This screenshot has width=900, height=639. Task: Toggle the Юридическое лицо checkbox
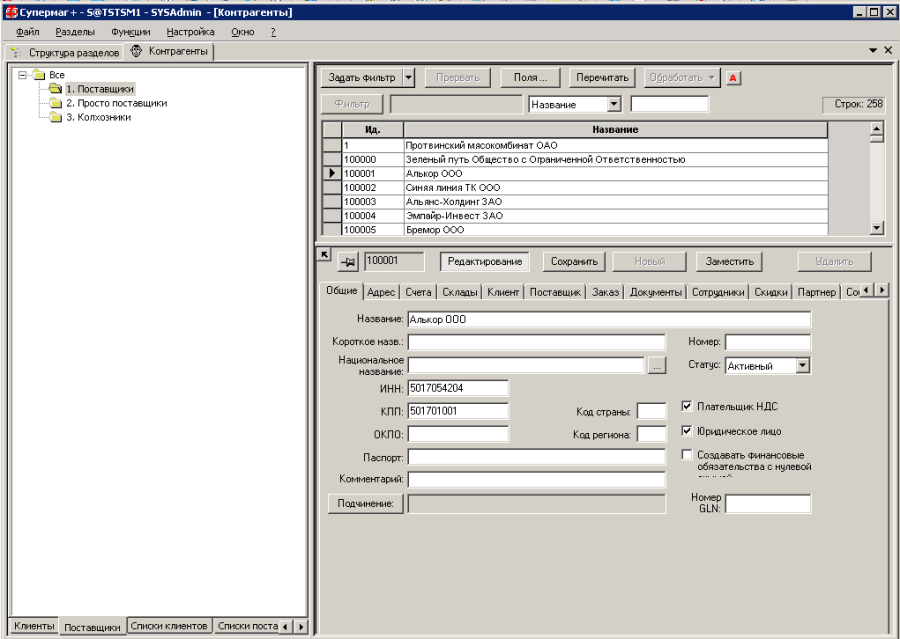click(686, 431)
